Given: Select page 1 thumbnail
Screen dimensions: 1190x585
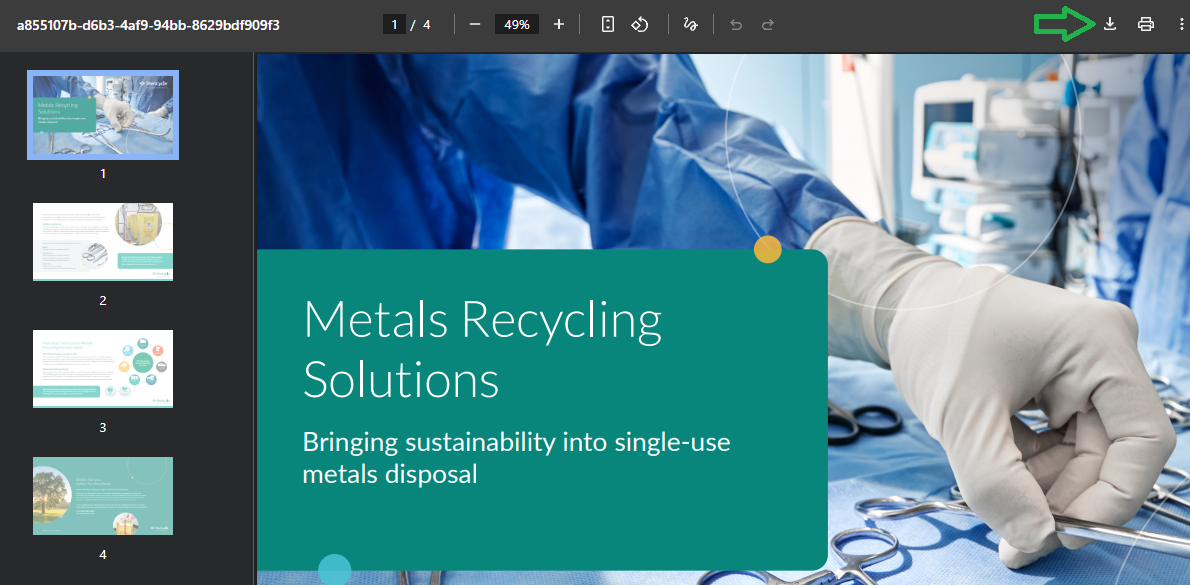Looking at the screenshot, I should pyautogui.click(x=103, y=115).
